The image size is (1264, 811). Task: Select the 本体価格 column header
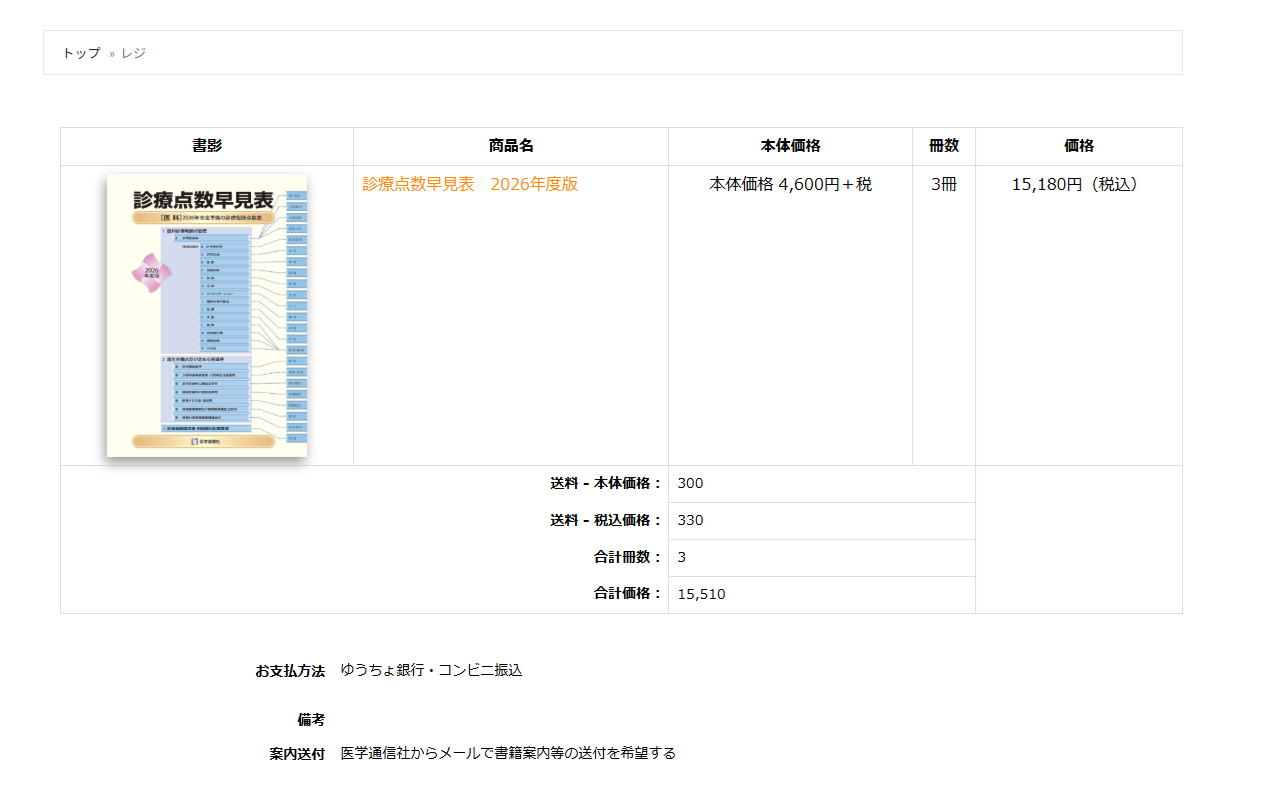point(791,146)
